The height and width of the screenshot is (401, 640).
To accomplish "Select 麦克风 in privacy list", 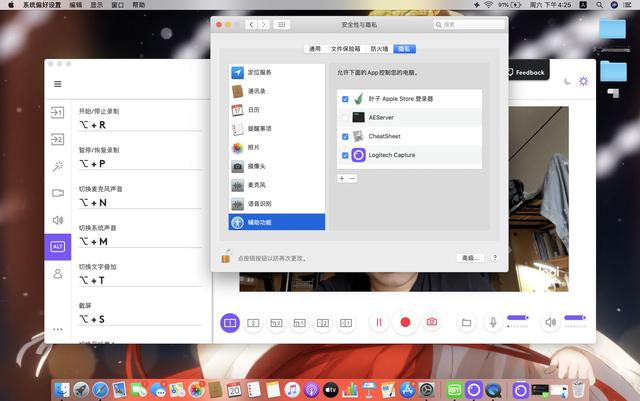I will (277, 185).
